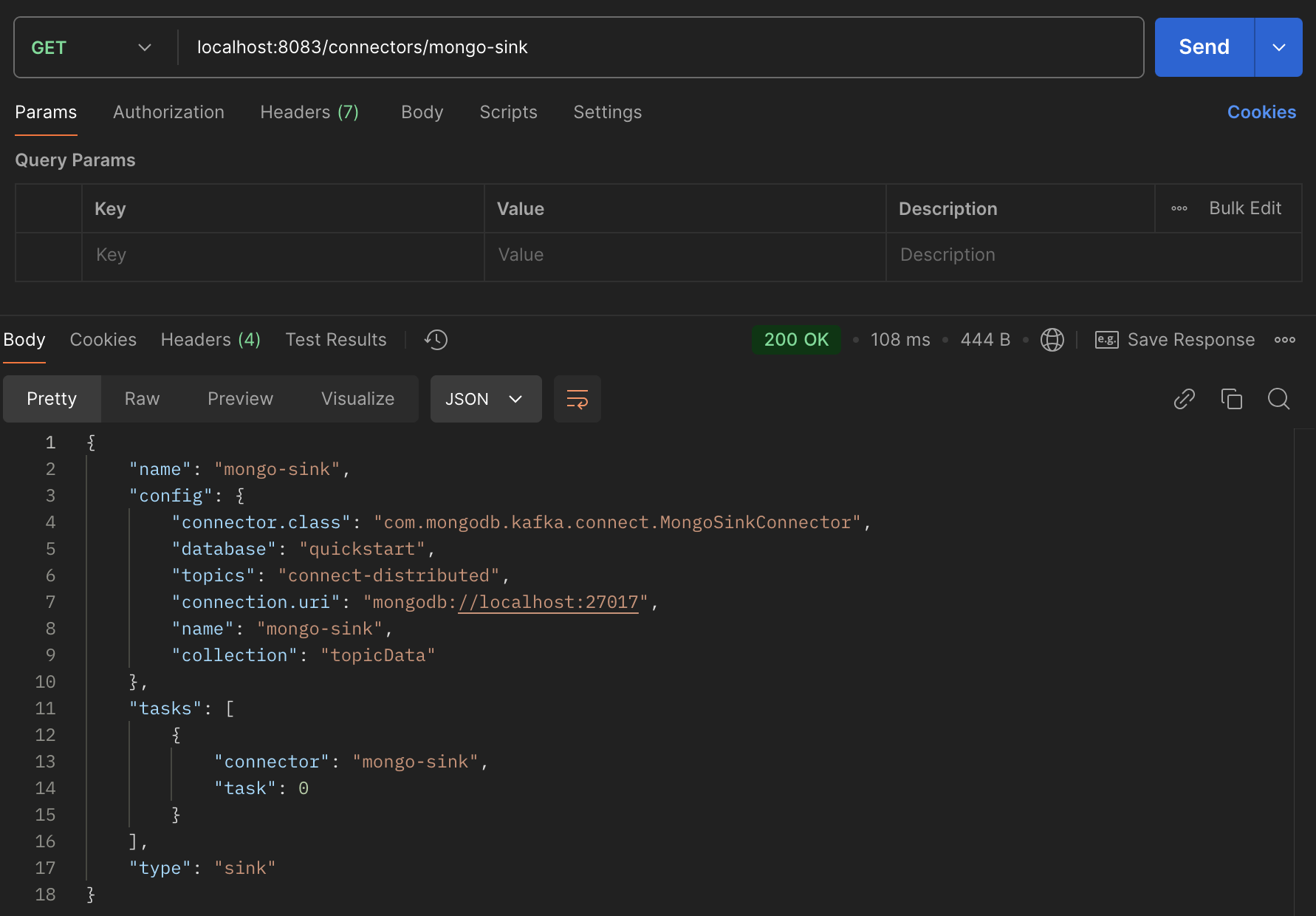Screen dimensions: 1316x916
Task: Click the "connector.class" key text
Action: pos(261,523)
